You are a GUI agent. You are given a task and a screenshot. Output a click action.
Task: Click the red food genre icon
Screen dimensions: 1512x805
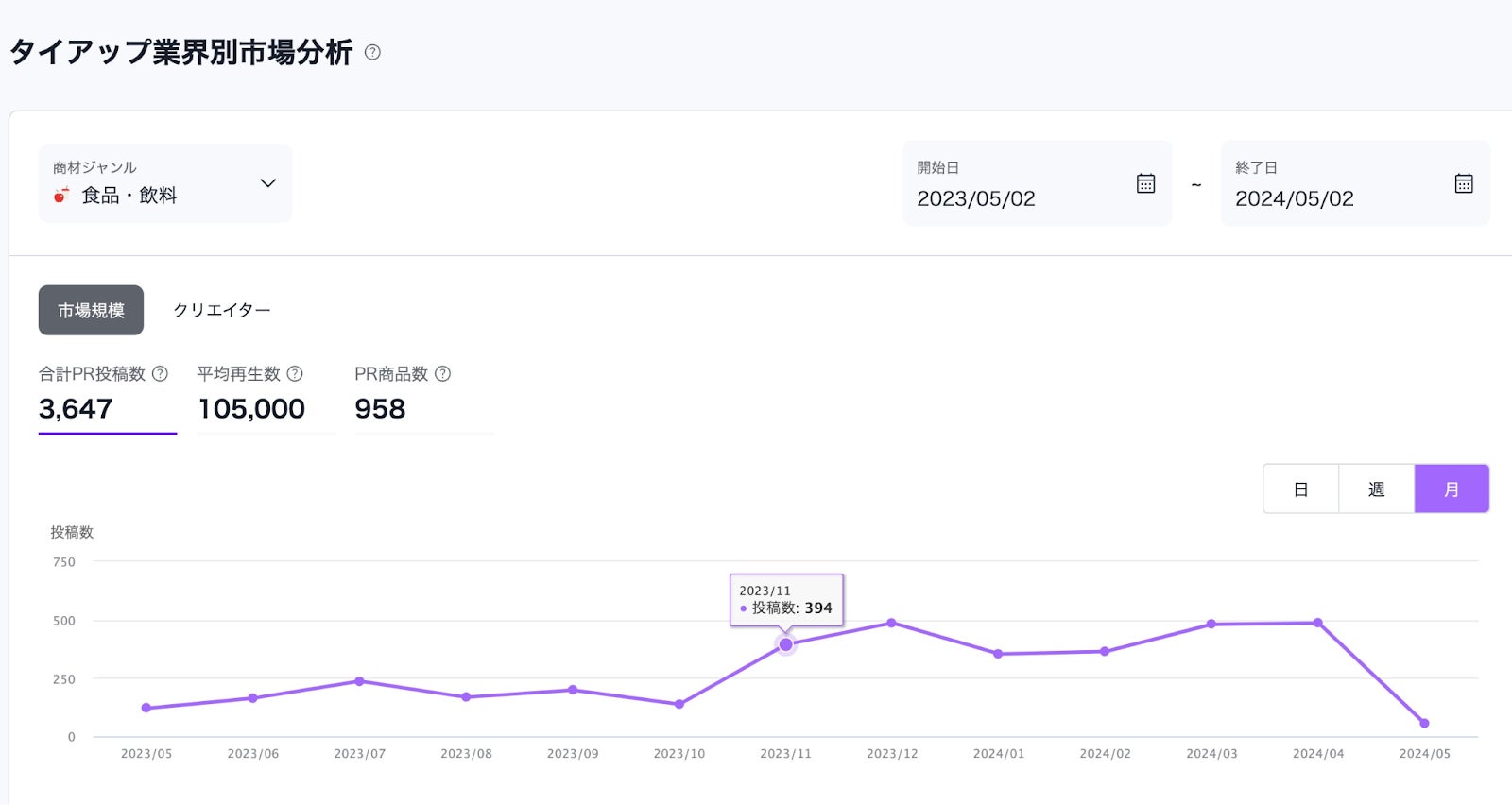pos(62,196)
